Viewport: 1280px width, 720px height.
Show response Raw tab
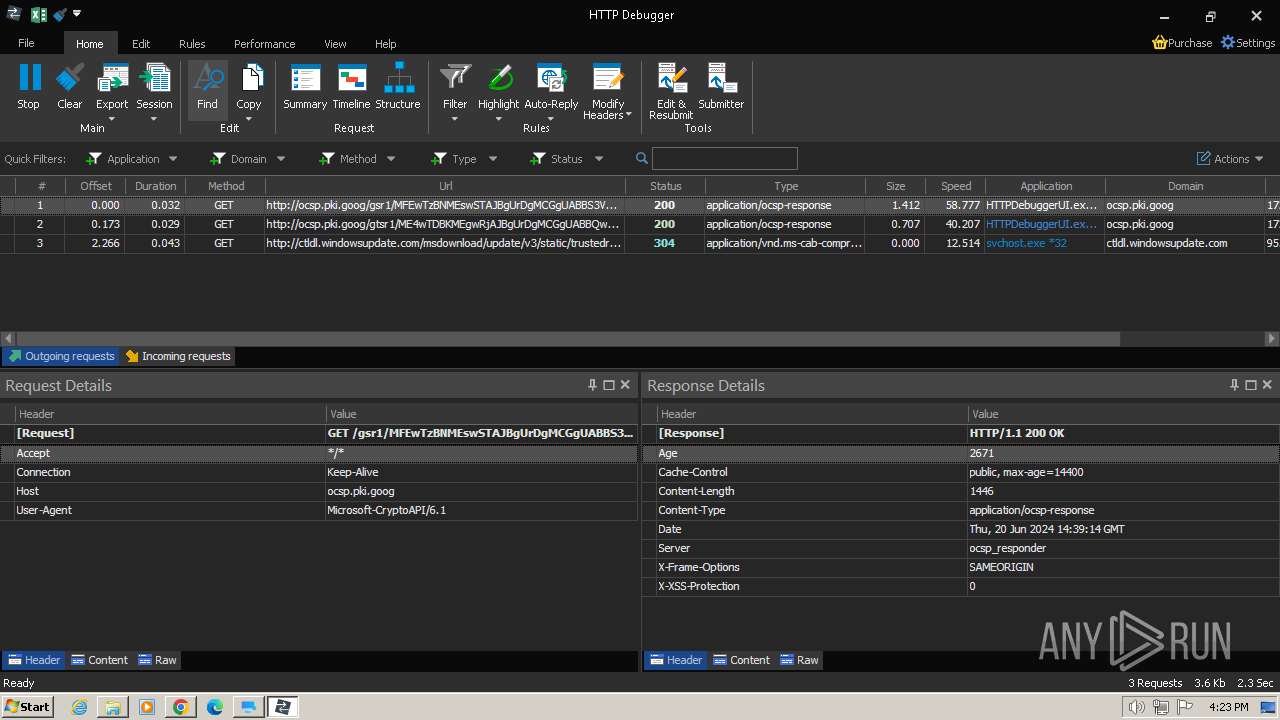point(799,660)
